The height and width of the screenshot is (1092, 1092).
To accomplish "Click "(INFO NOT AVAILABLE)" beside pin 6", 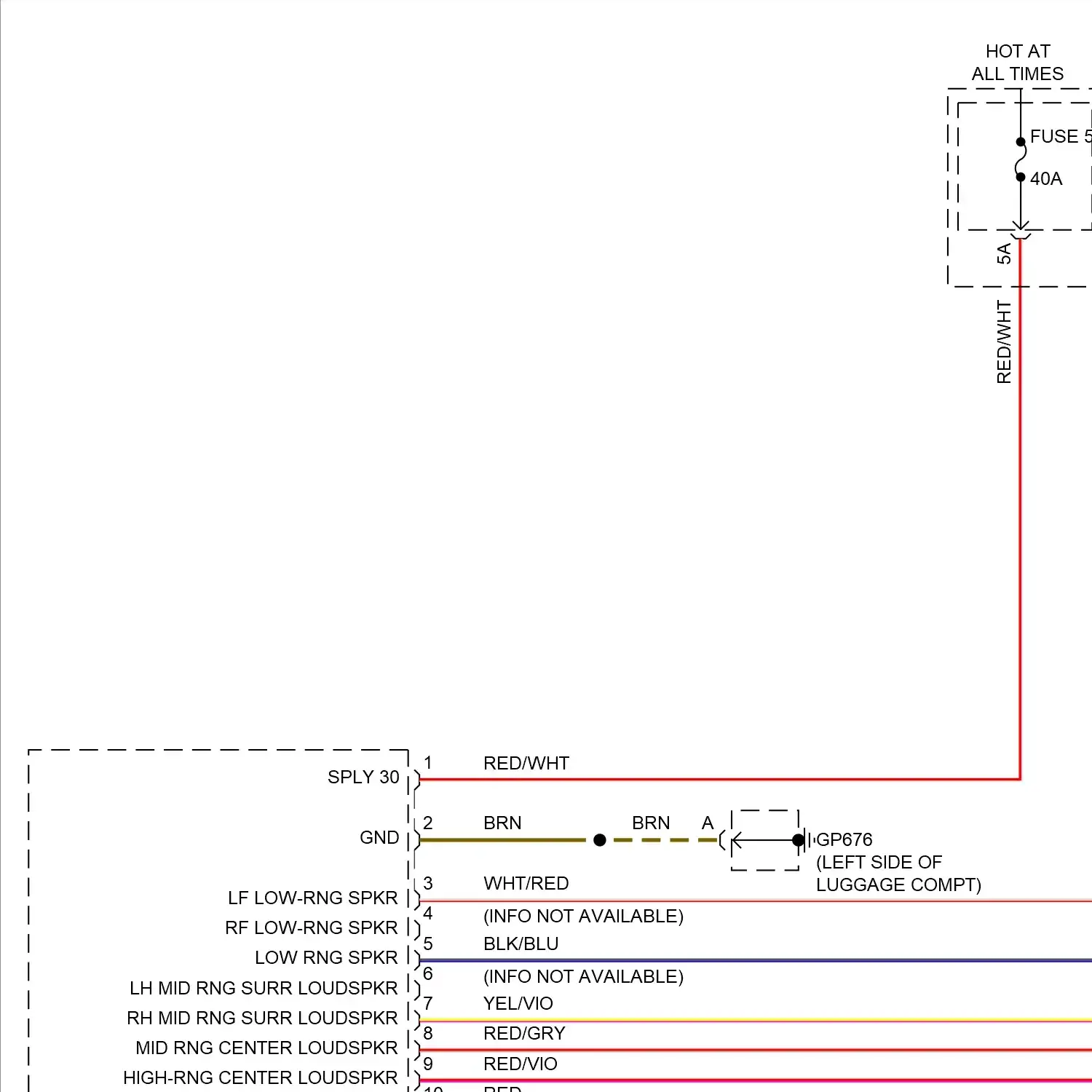I will (x=584, y=976).
